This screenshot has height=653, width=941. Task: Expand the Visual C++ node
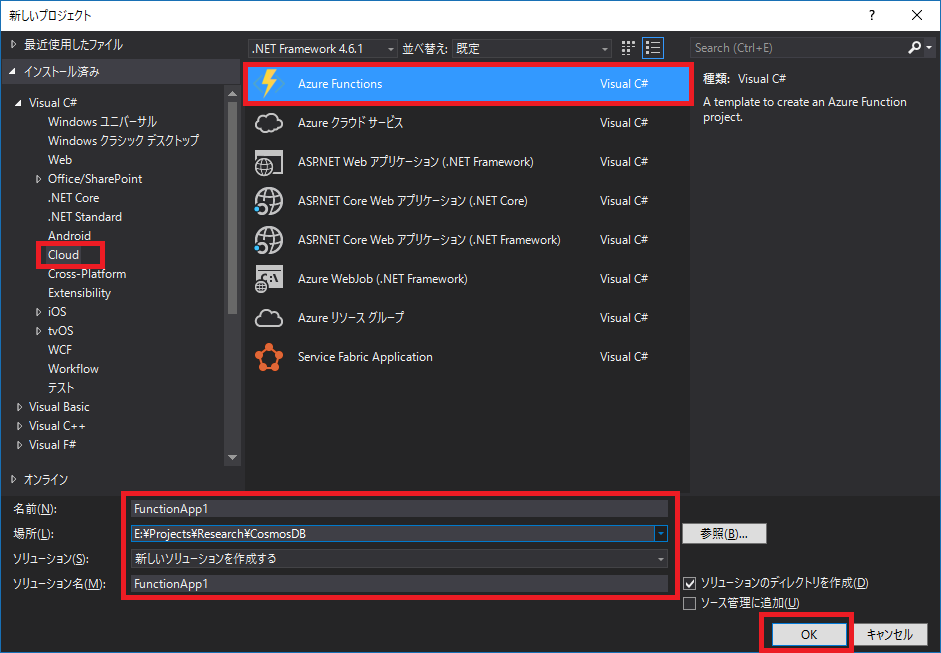(x=19, y=426)
